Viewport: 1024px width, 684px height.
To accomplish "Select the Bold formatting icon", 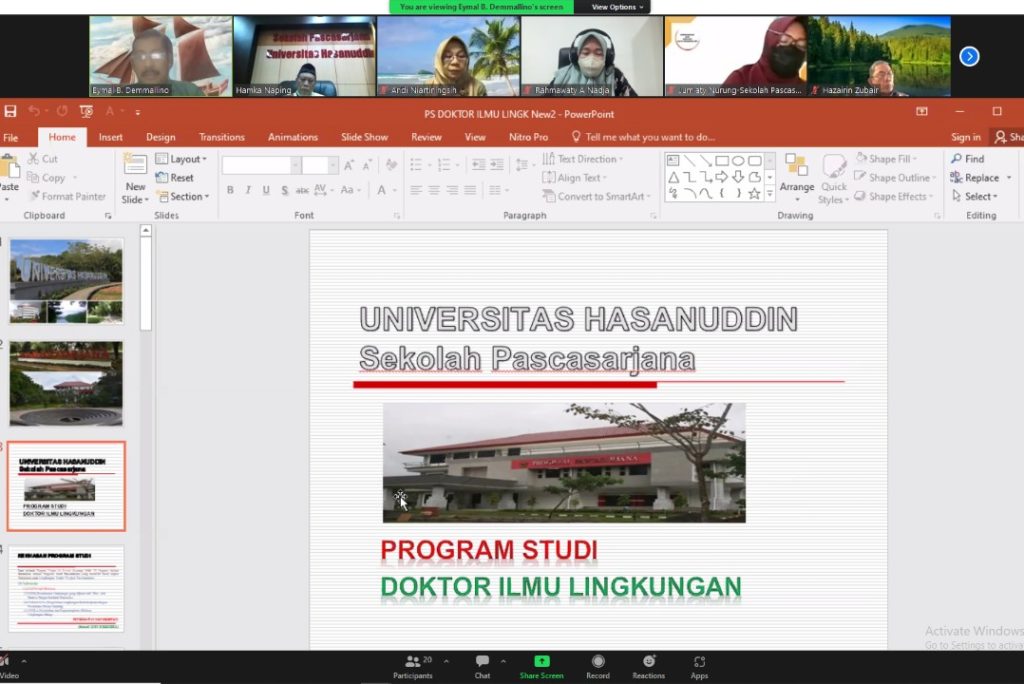I will (230, 189).
